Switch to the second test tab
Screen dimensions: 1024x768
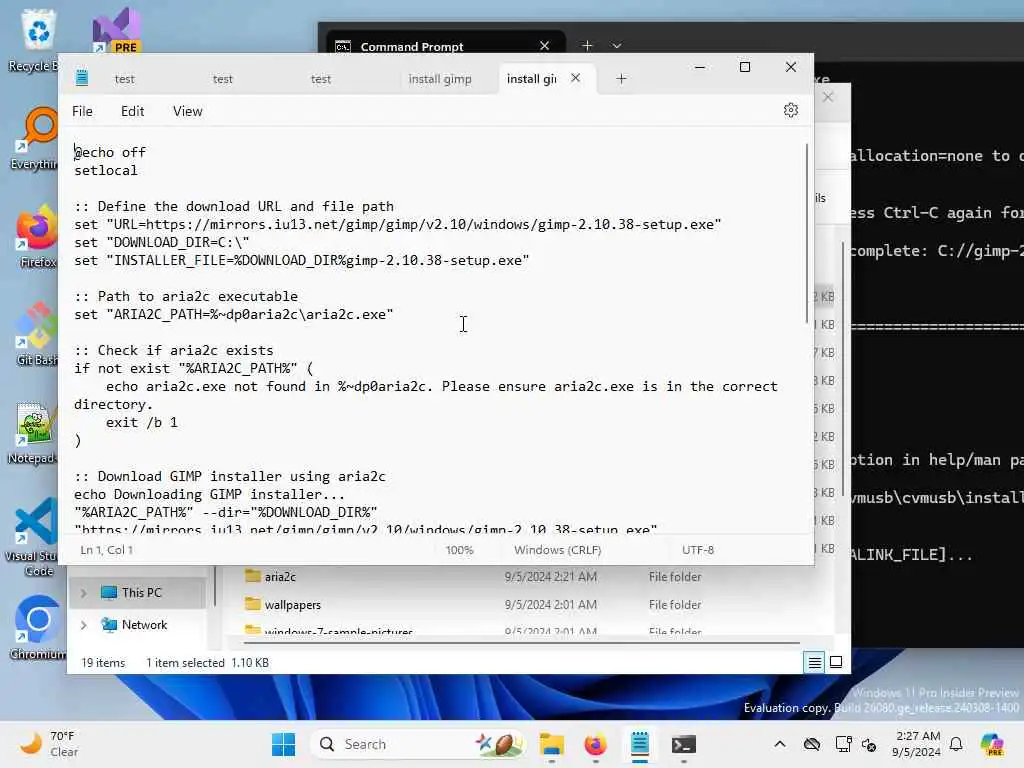pos(222,79)
